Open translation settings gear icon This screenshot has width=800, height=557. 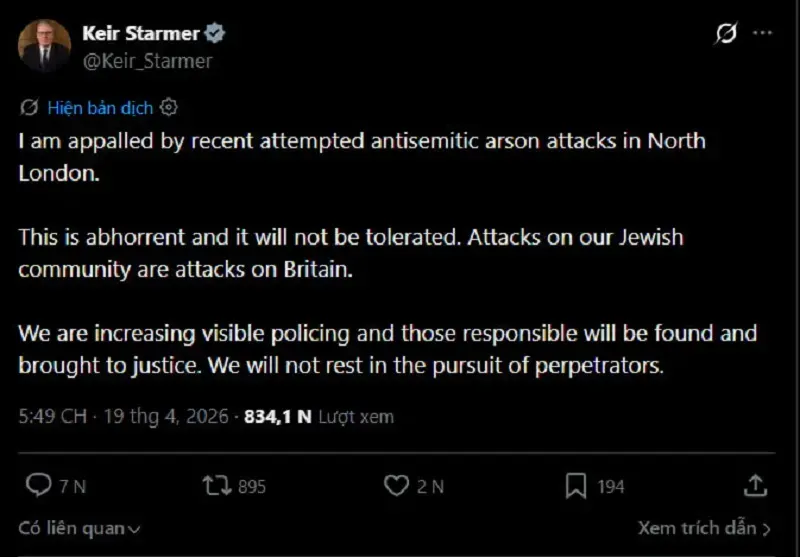[x=169, y=108]
